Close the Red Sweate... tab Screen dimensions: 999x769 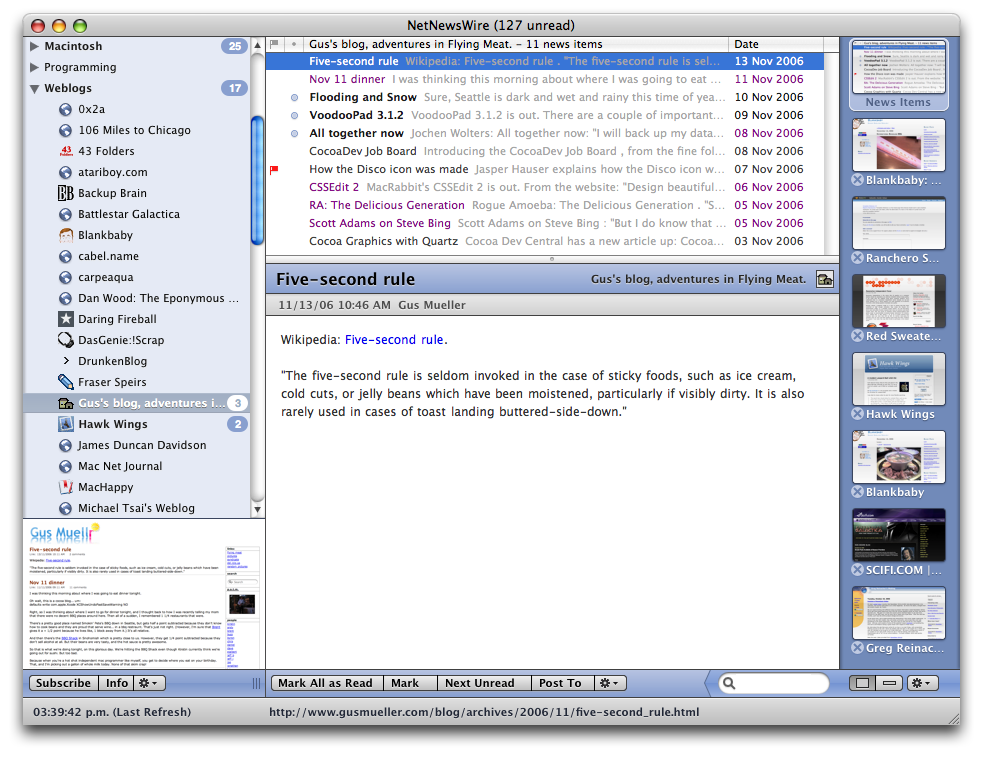point(858,336)
